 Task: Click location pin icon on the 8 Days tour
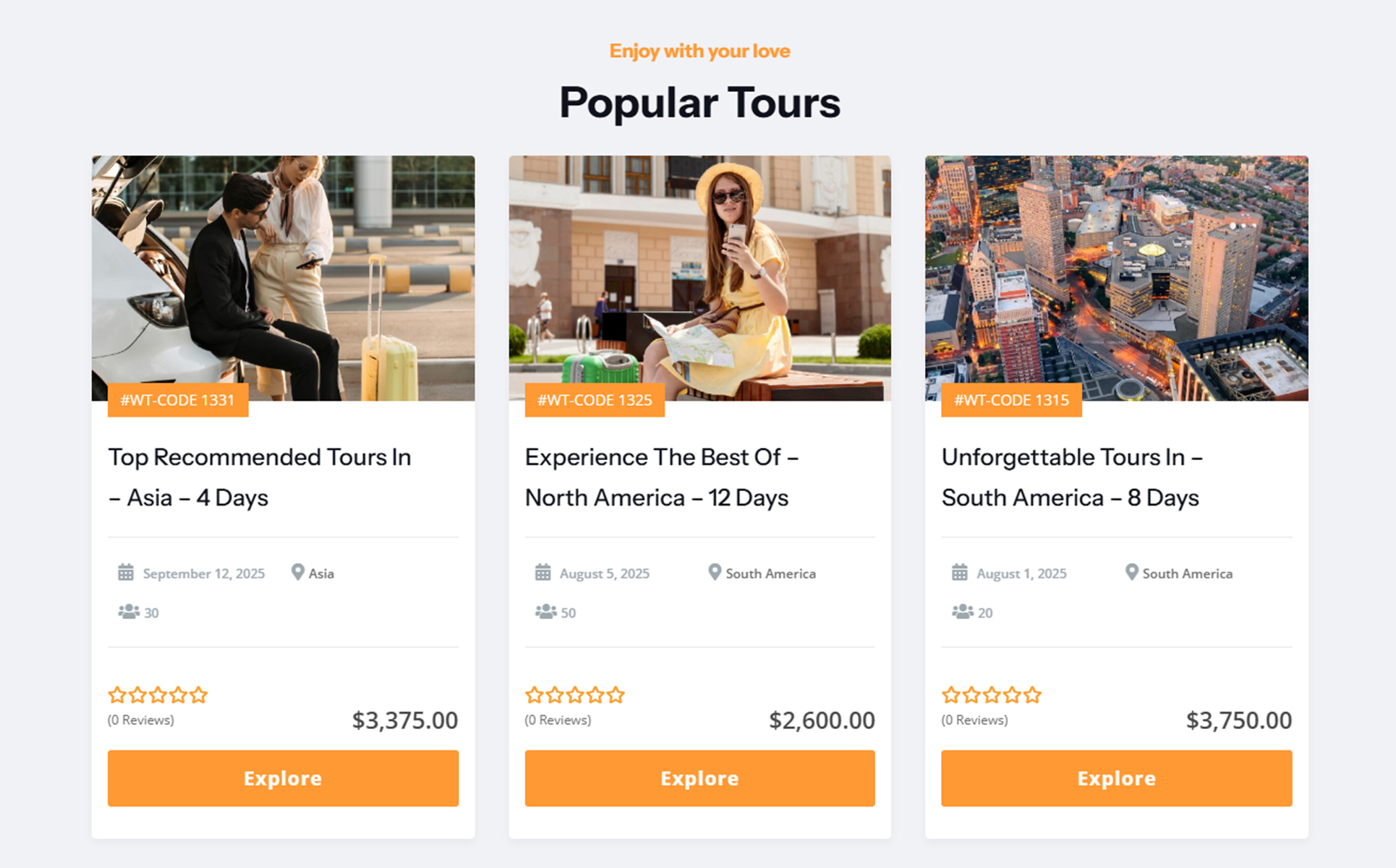(1131, 572)
